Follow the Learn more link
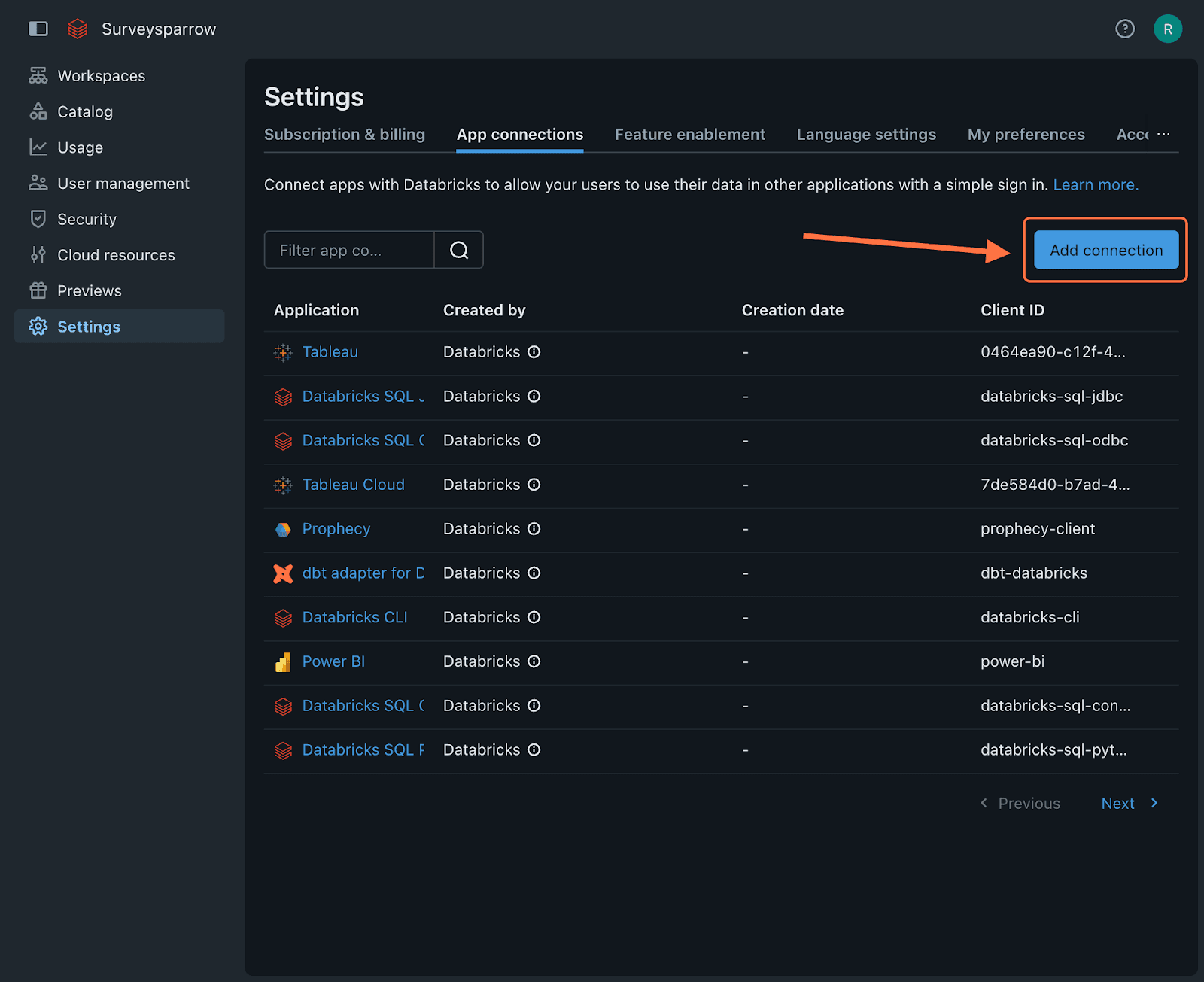 (1095, 185)
